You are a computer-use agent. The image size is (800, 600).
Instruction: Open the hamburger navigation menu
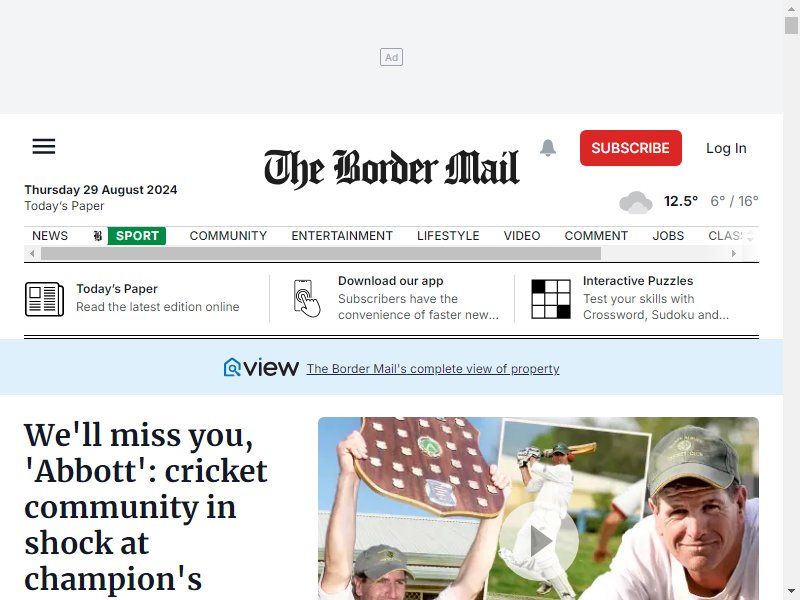click(44, 146)
